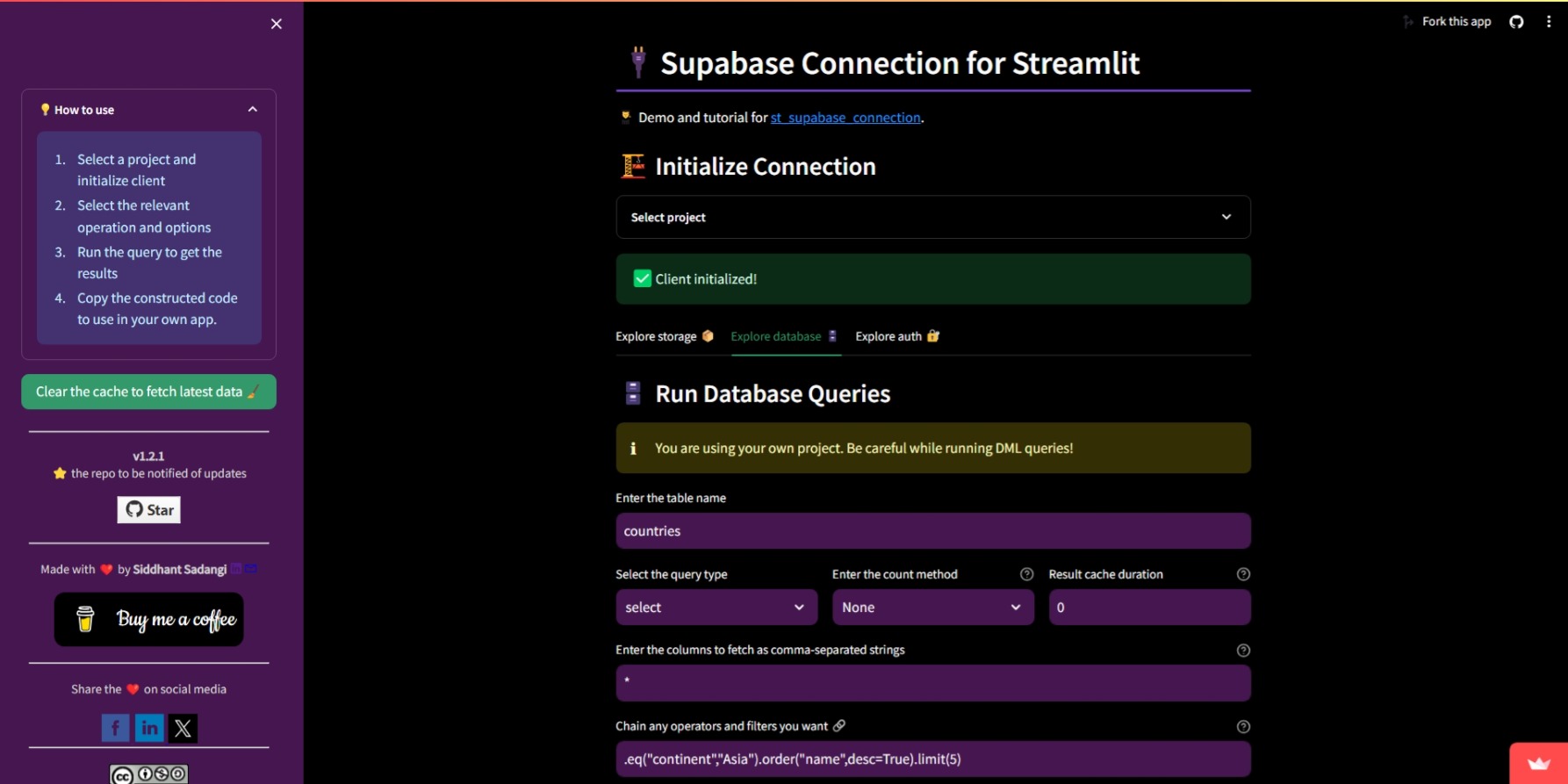The image size is (1568, 784).
Task: Click the GitHub Star button
Action: pyautogui.click(x=149, y=509)
